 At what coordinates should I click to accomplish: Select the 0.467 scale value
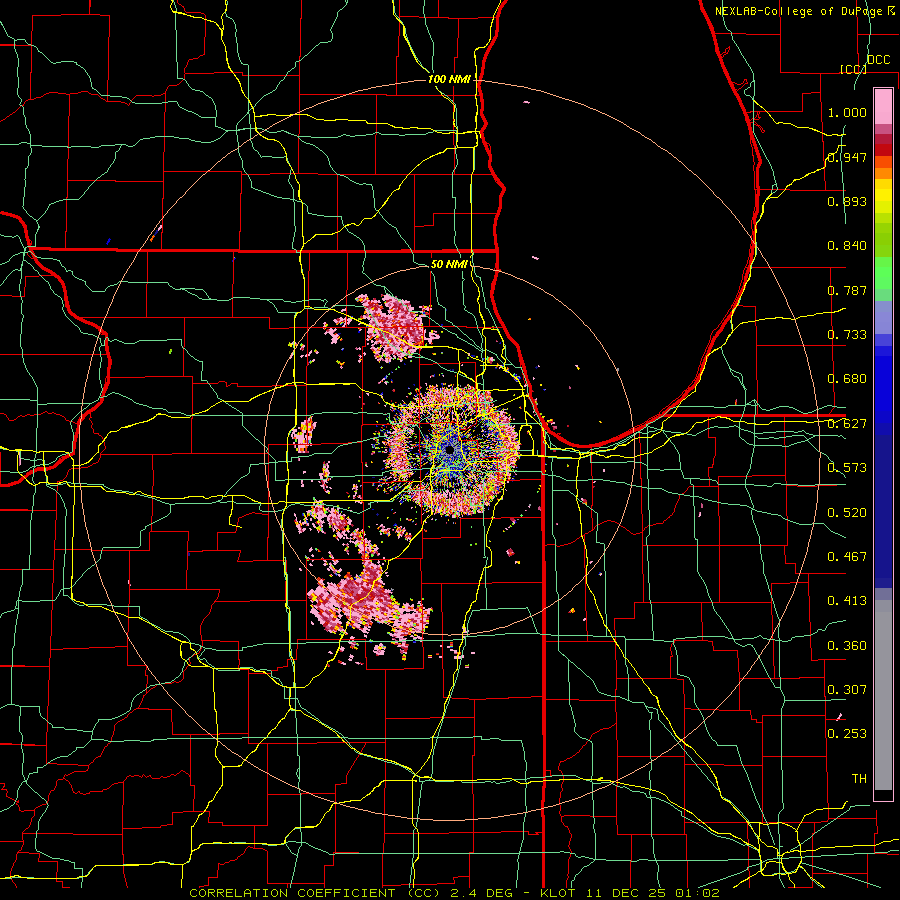[x=847, y=557]
